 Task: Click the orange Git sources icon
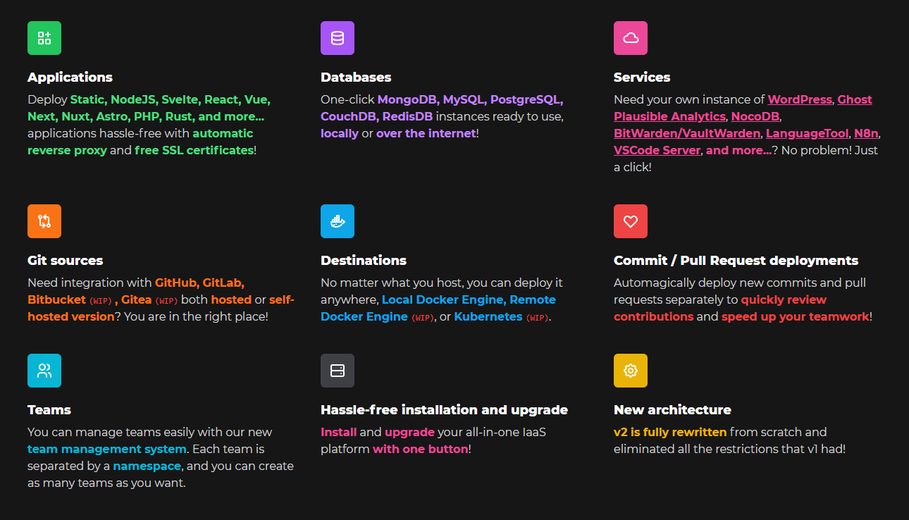pos(44,221)
